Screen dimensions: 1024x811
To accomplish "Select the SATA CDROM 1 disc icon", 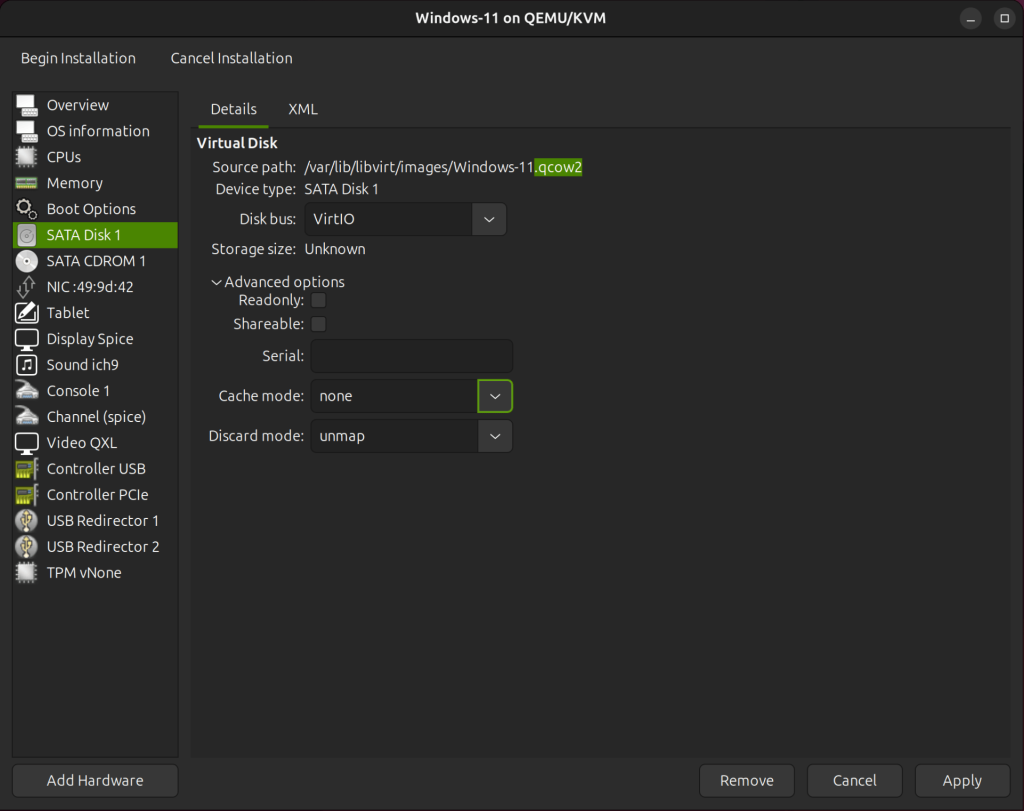I will 27,261.
